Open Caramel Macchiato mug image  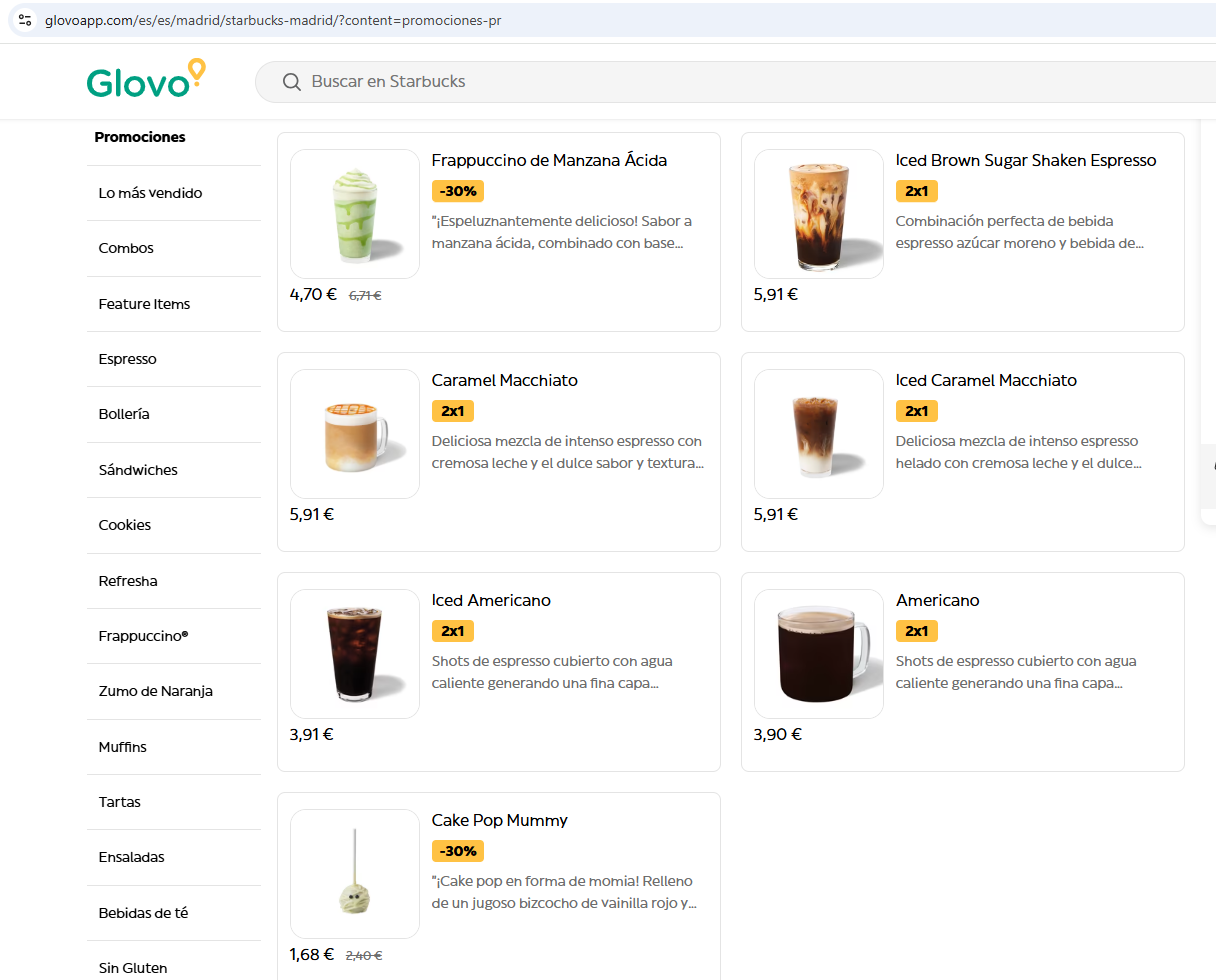coord(355,434)
